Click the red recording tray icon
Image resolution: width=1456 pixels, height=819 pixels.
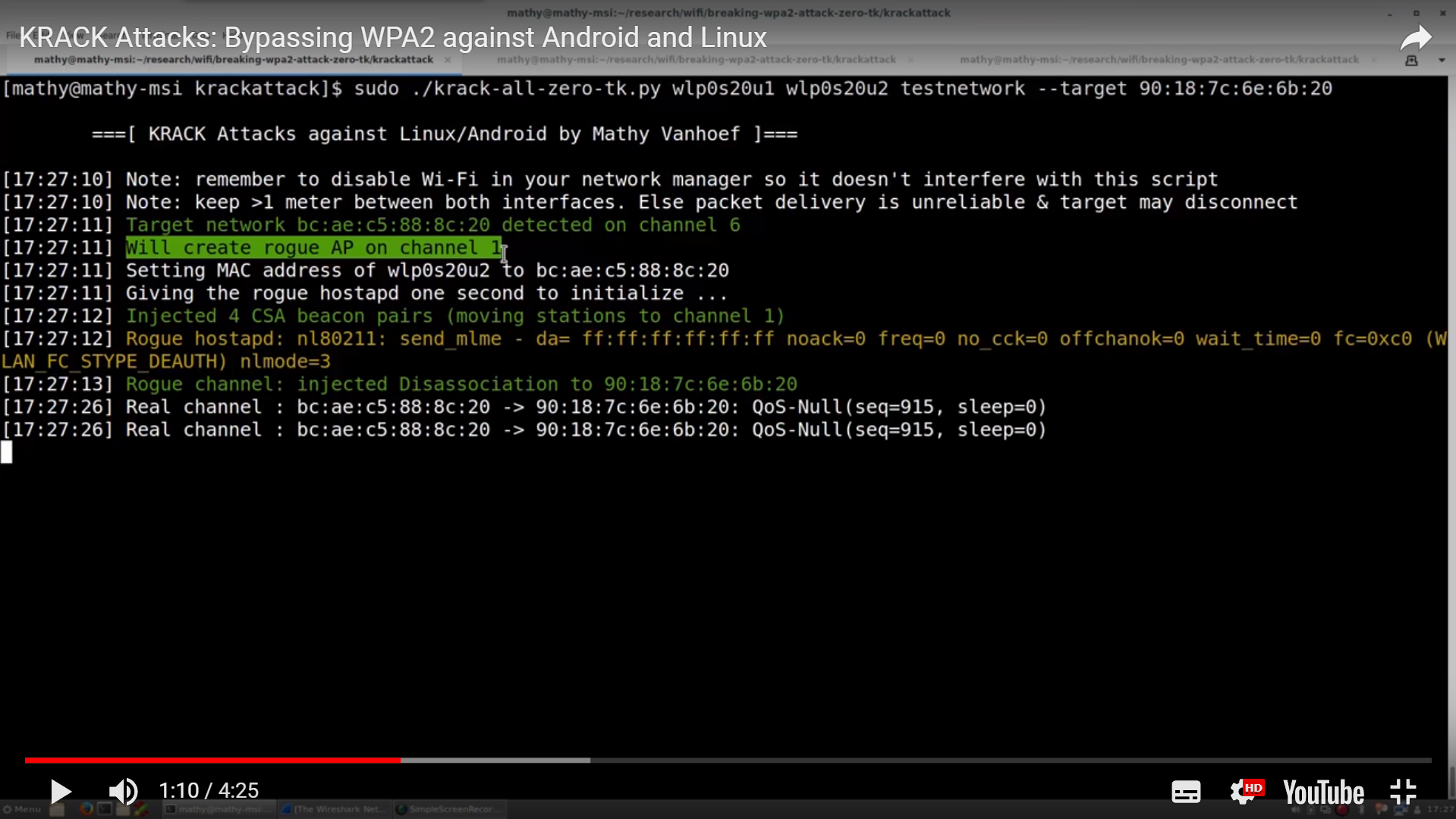click(x=1341, y=810)
